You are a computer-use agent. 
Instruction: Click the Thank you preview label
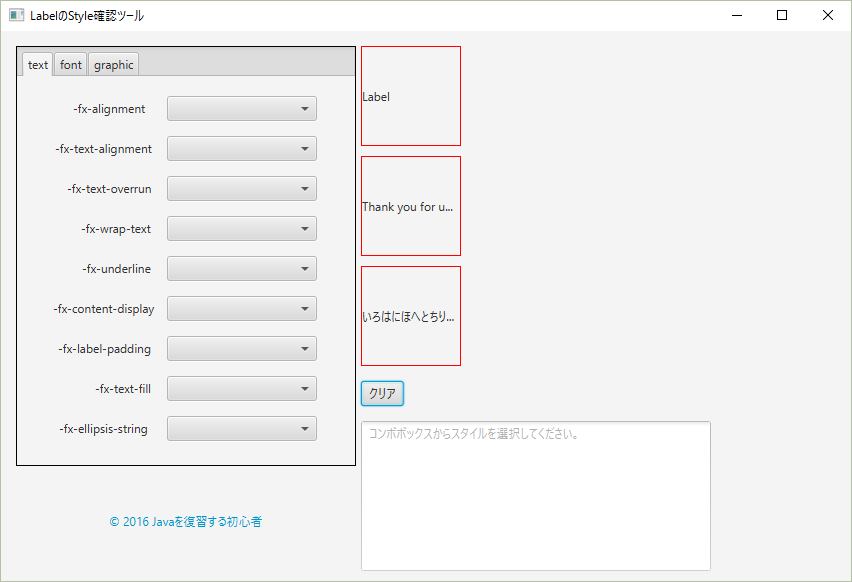click(x=410, y=205)
